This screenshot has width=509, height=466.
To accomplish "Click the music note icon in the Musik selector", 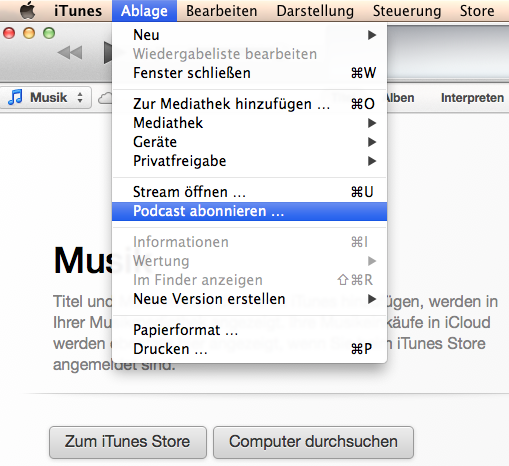I will [15, 97].
